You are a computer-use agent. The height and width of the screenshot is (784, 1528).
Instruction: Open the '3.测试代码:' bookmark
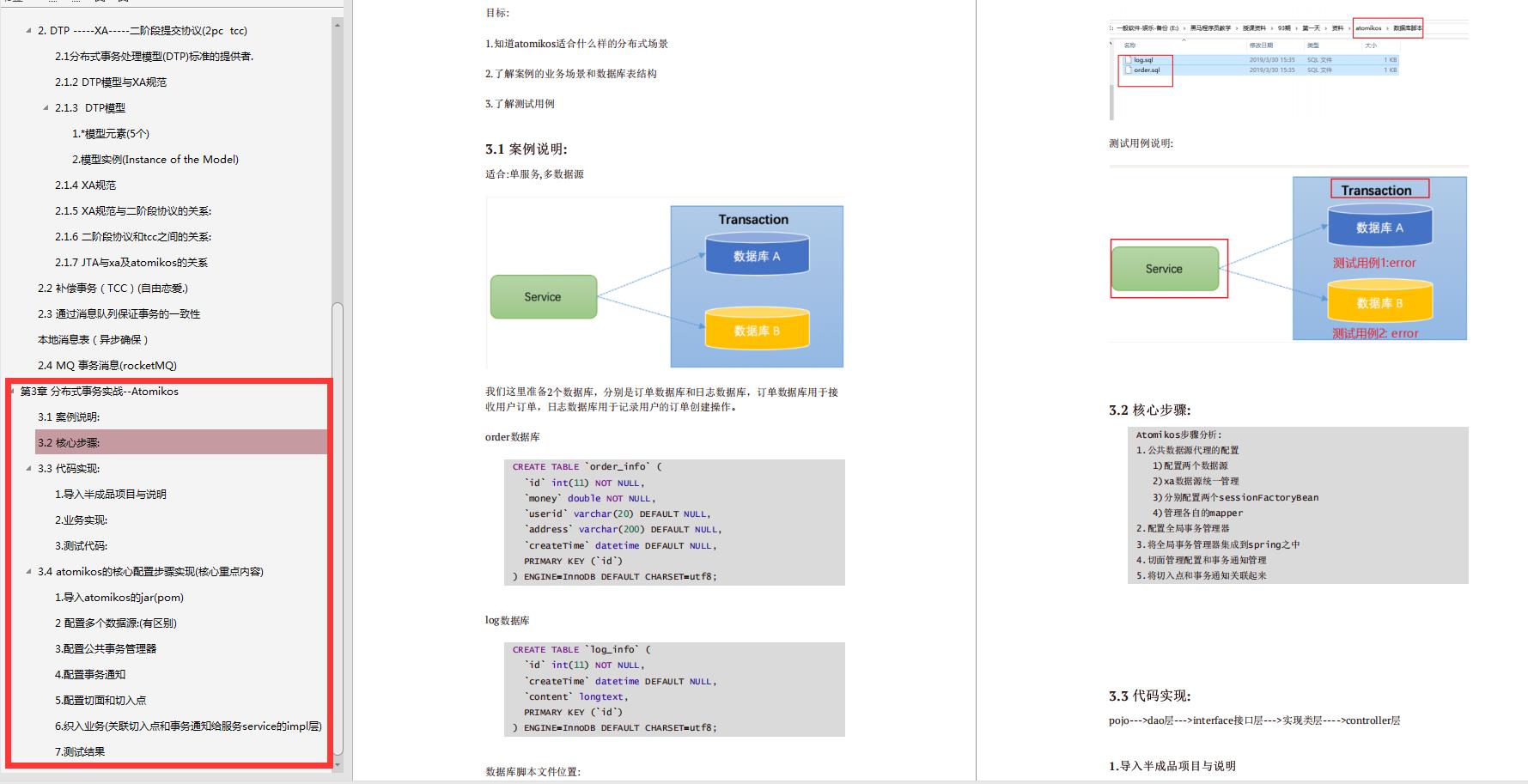tap(81, 546)
